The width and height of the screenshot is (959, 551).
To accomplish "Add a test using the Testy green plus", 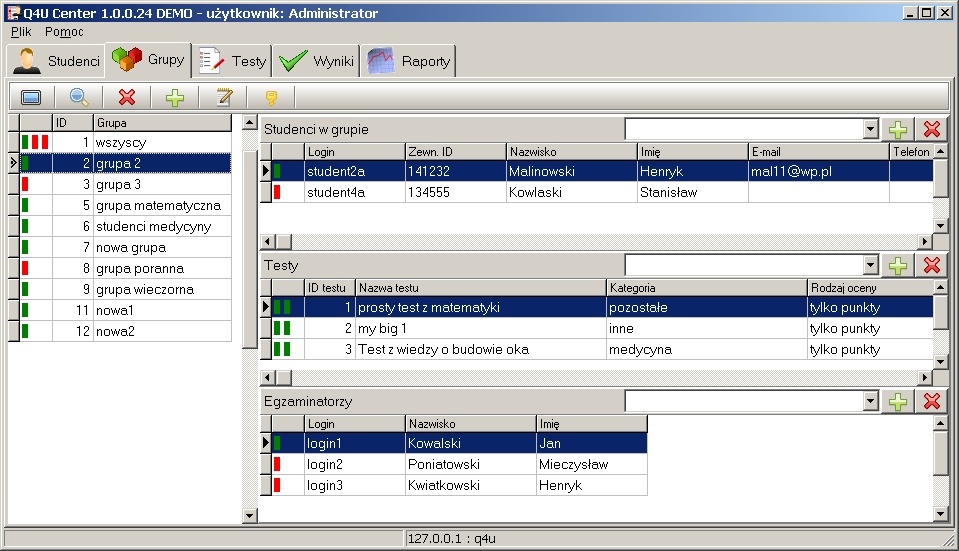I will coord(897,265).
